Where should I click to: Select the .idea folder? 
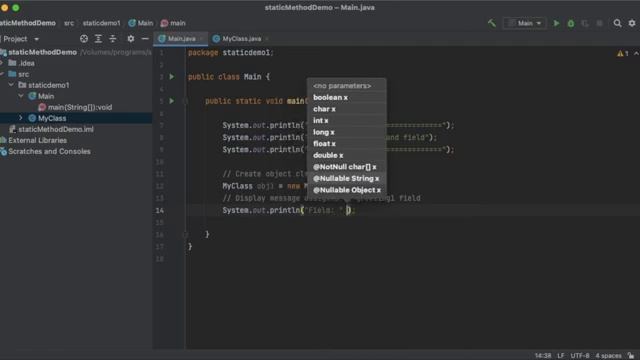pos(27,63)
